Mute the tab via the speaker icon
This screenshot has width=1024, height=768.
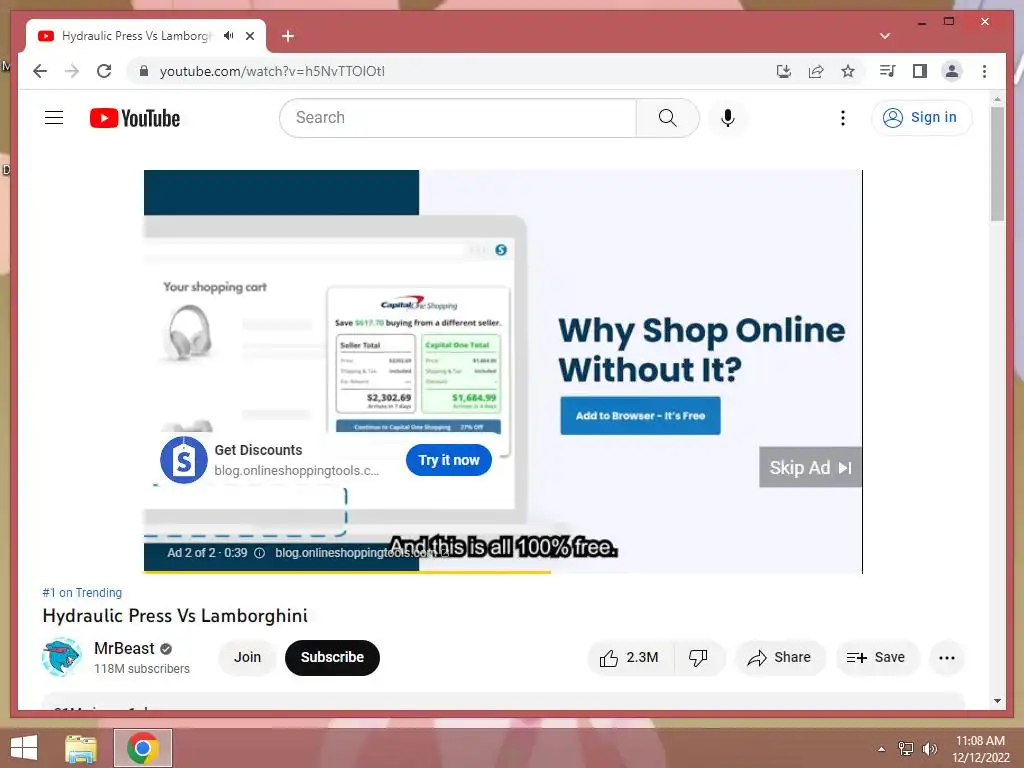tap(228, 36)
